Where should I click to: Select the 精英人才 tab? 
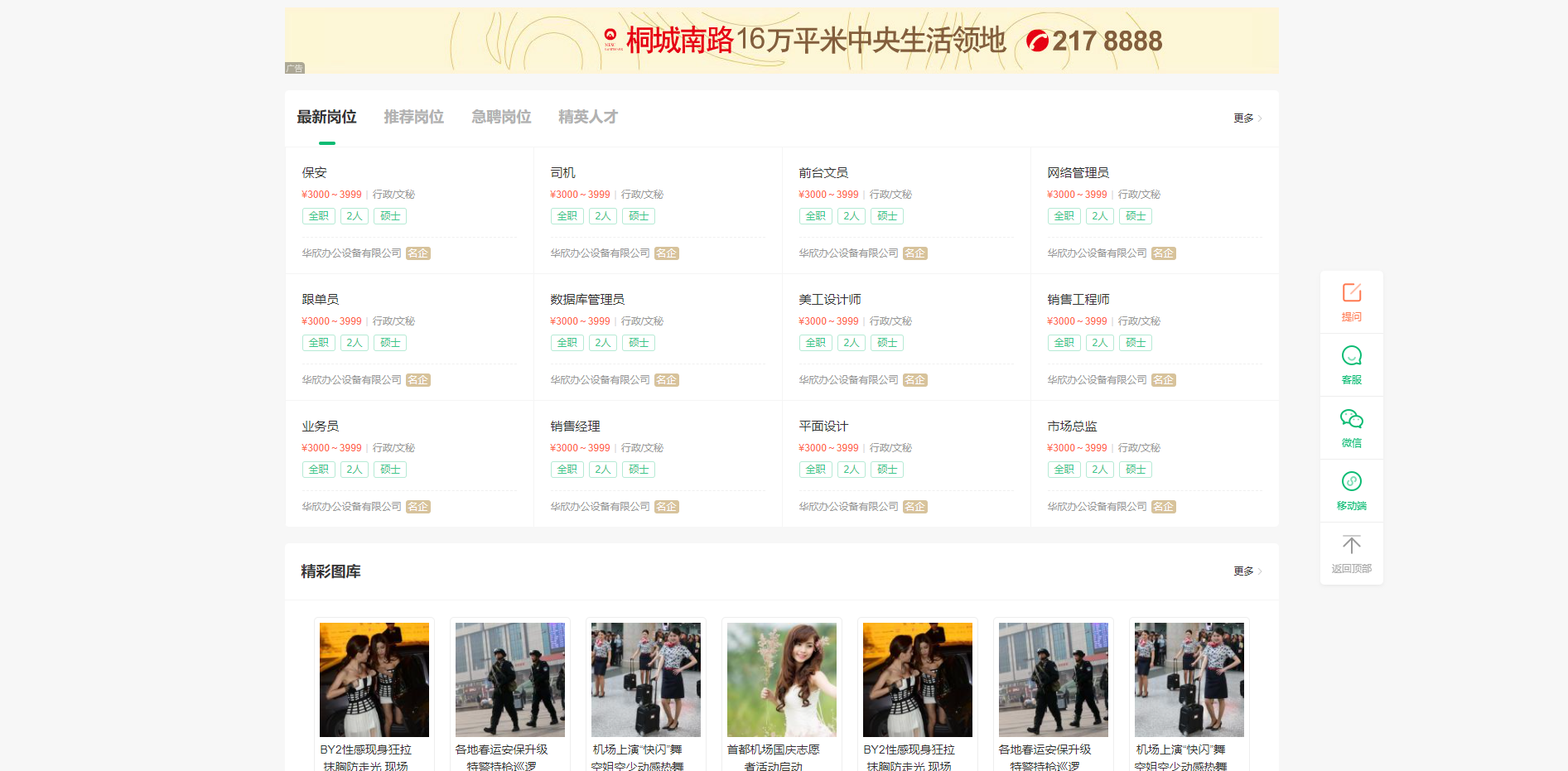[x=588, y=118]
